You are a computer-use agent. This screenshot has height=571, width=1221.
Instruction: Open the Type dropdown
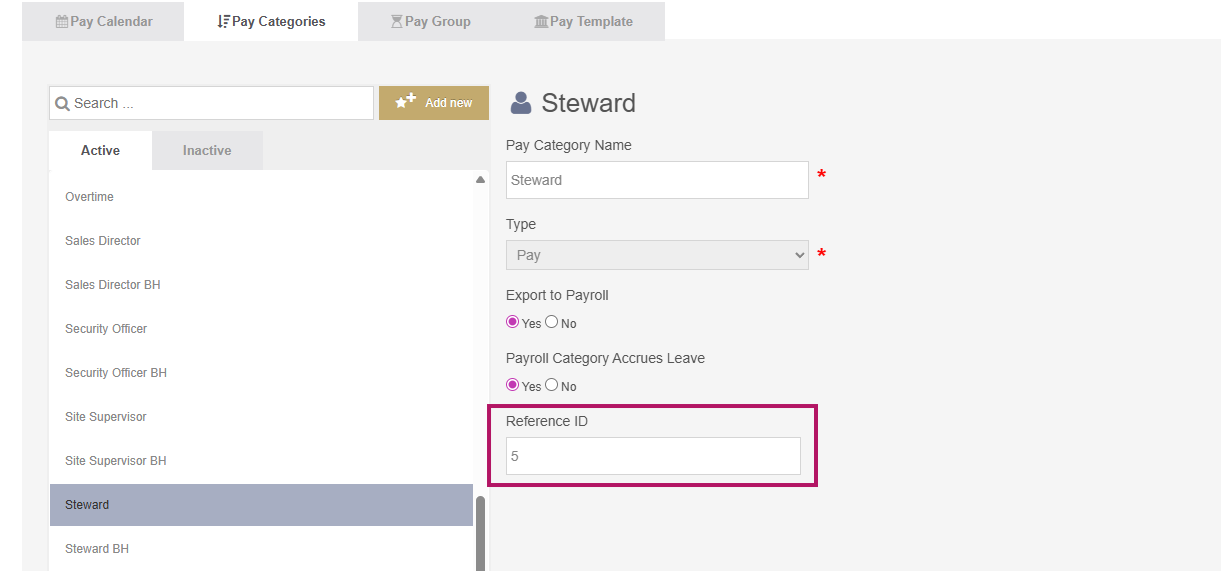coord(656,255)
